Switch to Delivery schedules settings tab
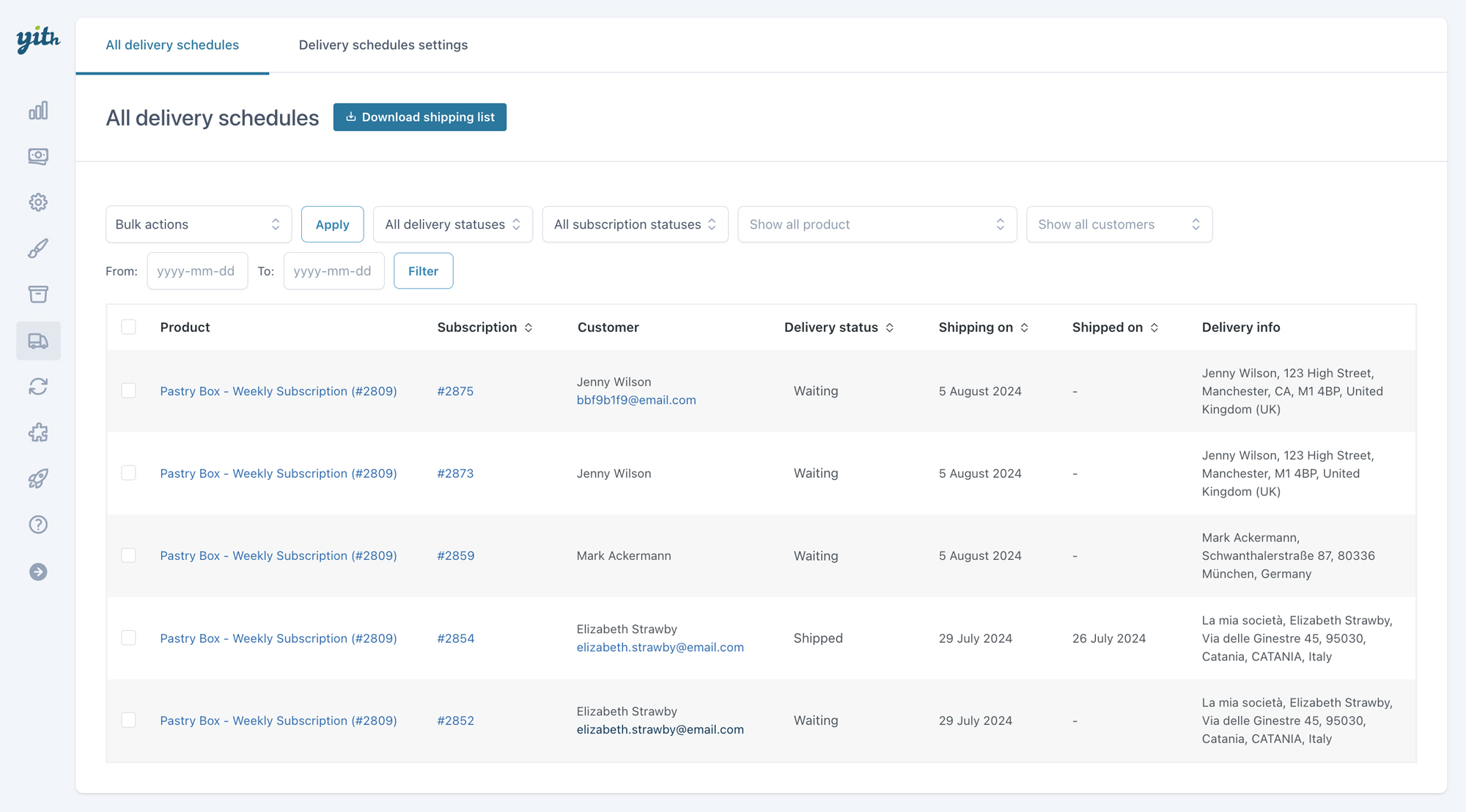This screenshot has width=1466, height=812. (x=383, y=45)
